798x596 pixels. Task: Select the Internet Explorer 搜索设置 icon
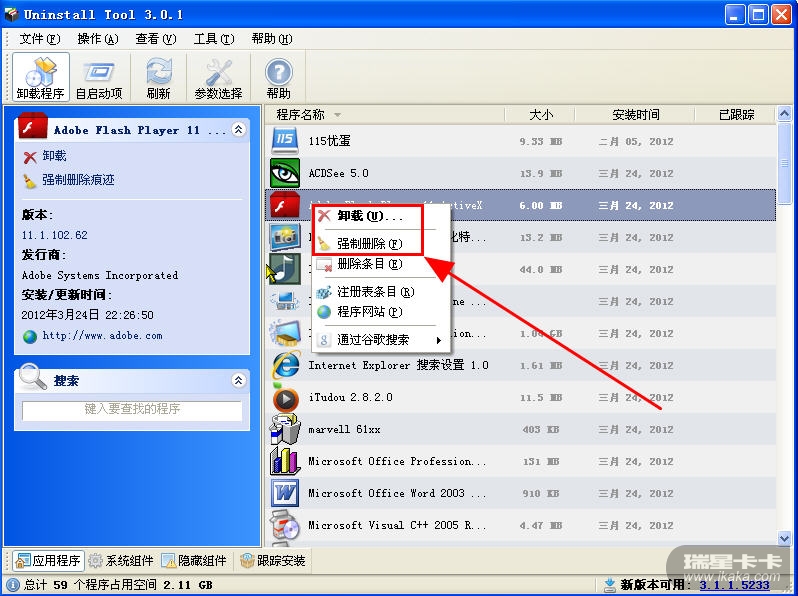[286, 365]
